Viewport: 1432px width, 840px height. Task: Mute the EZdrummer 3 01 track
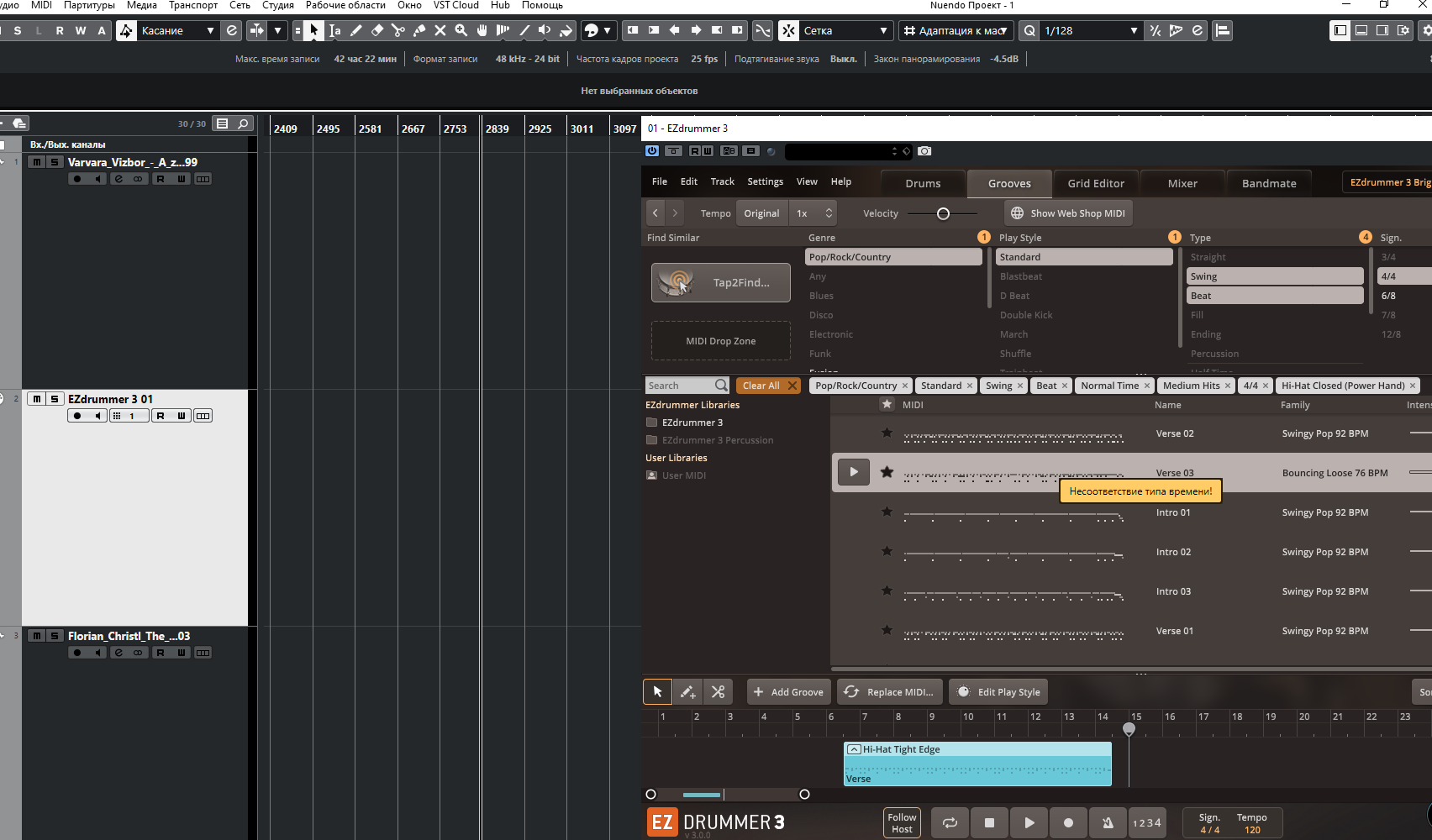click(x=36, y=399)
